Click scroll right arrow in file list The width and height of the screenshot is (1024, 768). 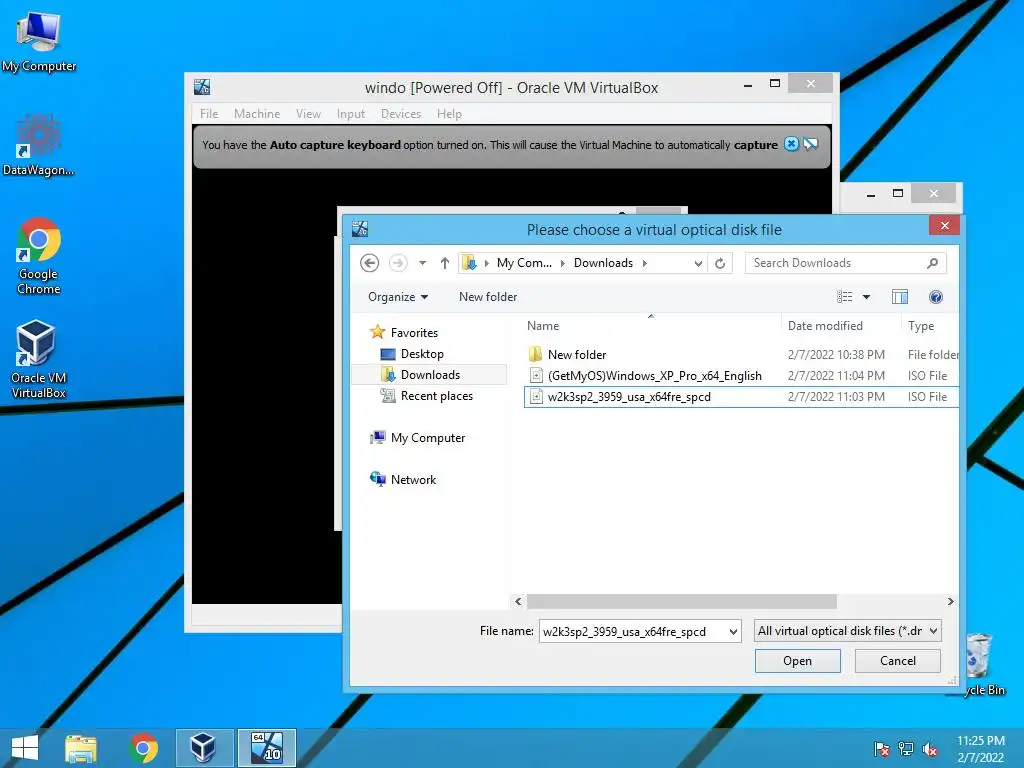click(950, 601)
